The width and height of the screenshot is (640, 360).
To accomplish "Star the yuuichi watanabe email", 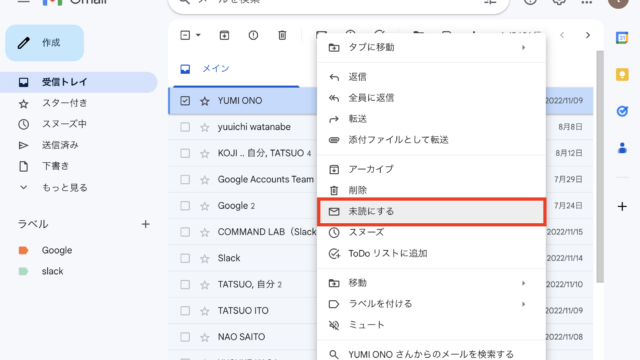I will [204, 127].
